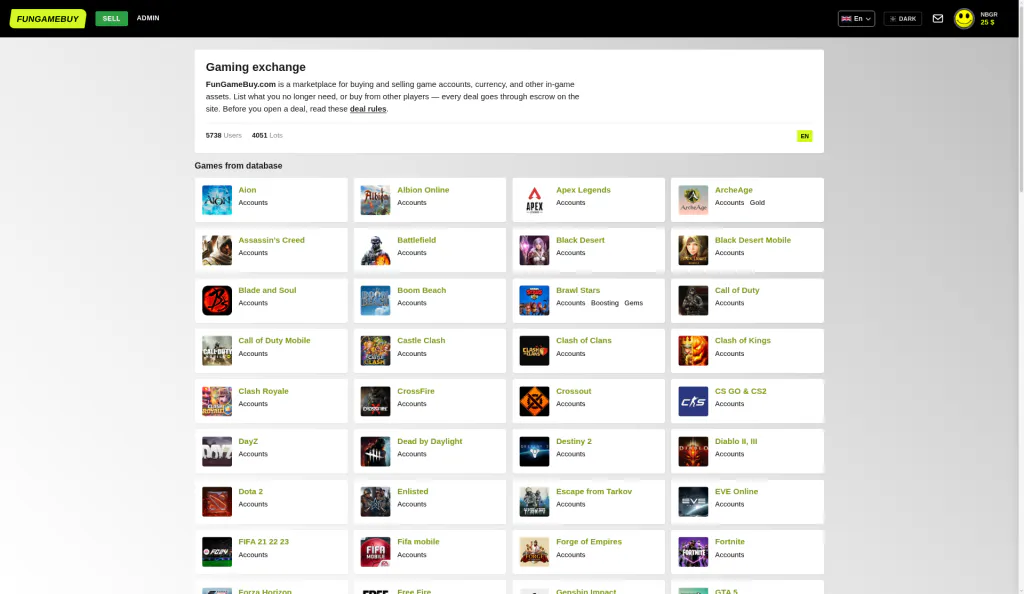
Task: Click the CS GO & CS2 icon
Action: (693, 401)
